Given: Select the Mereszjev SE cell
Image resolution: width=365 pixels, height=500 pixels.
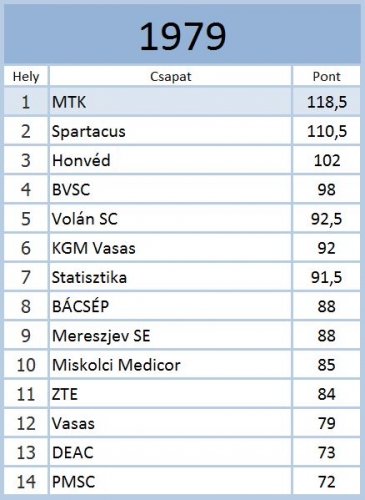Looking at the screenshot, I should pos(170,335).
